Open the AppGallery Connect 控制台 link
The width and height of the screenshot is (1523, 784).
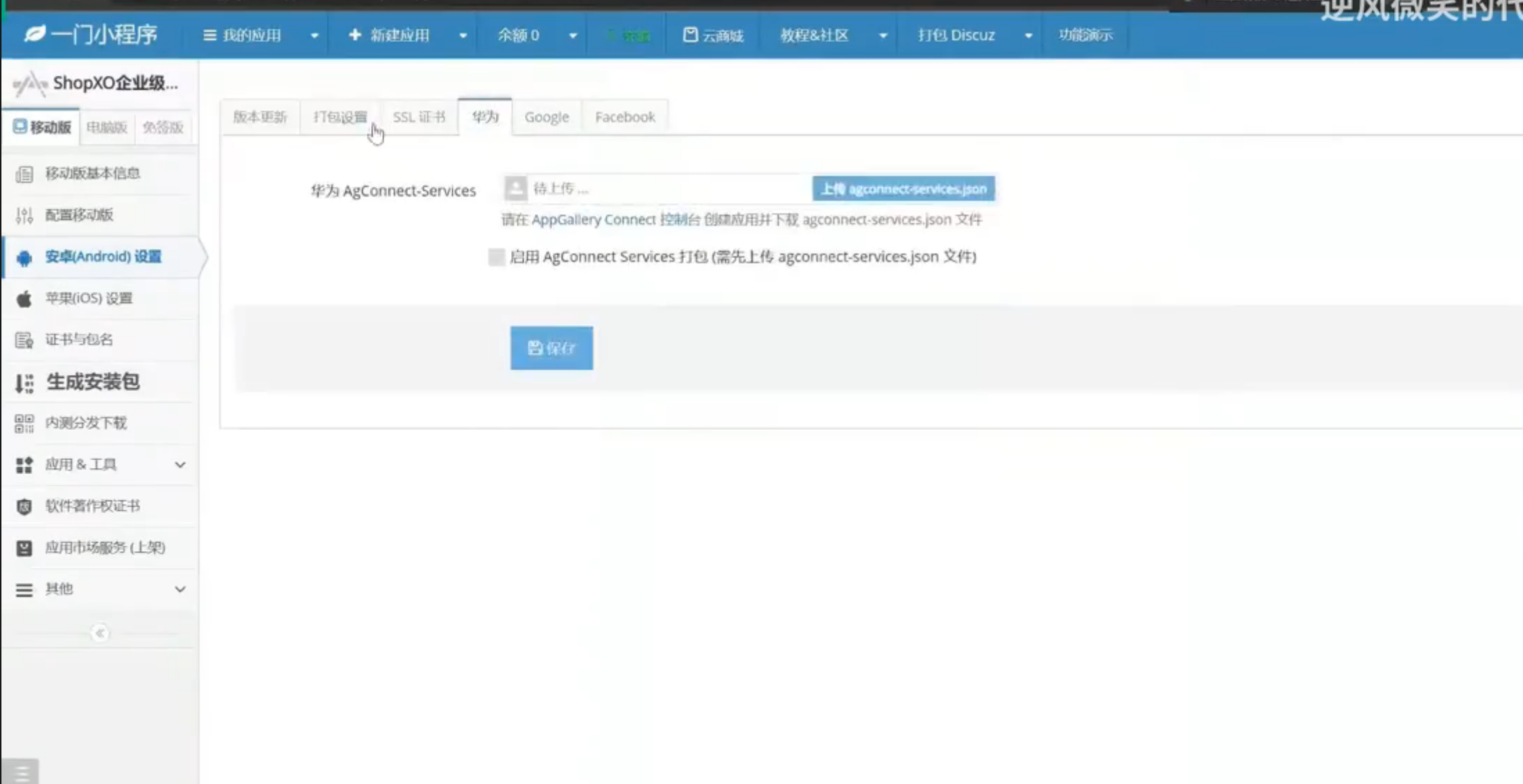click(616, 220)
